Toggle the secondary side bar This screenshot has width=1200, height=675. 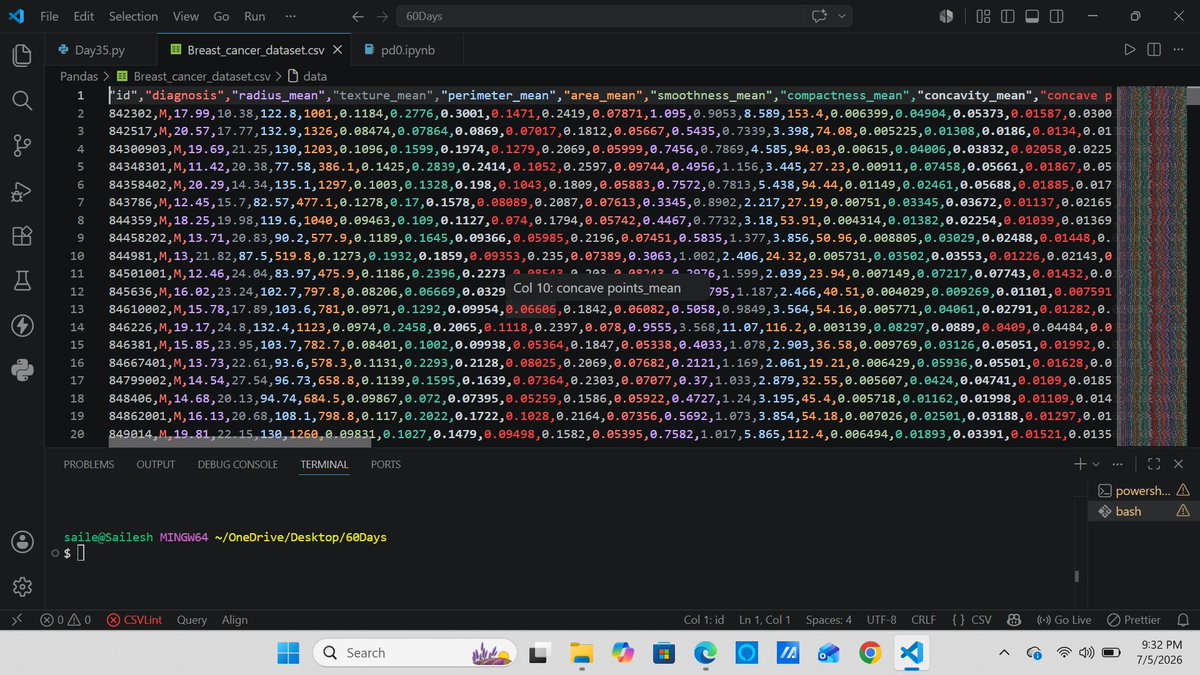pyautogui.click(x=1055, y=16)
